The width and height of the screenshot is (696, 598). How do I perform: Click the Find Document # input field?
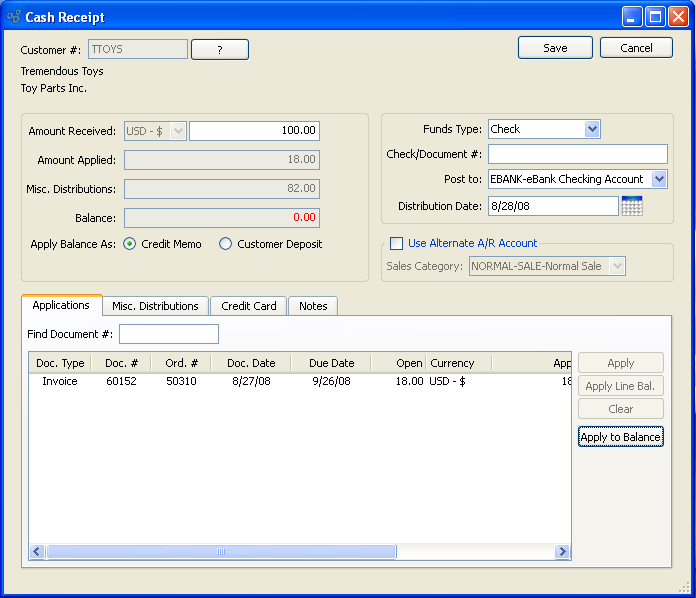[168, 334]
